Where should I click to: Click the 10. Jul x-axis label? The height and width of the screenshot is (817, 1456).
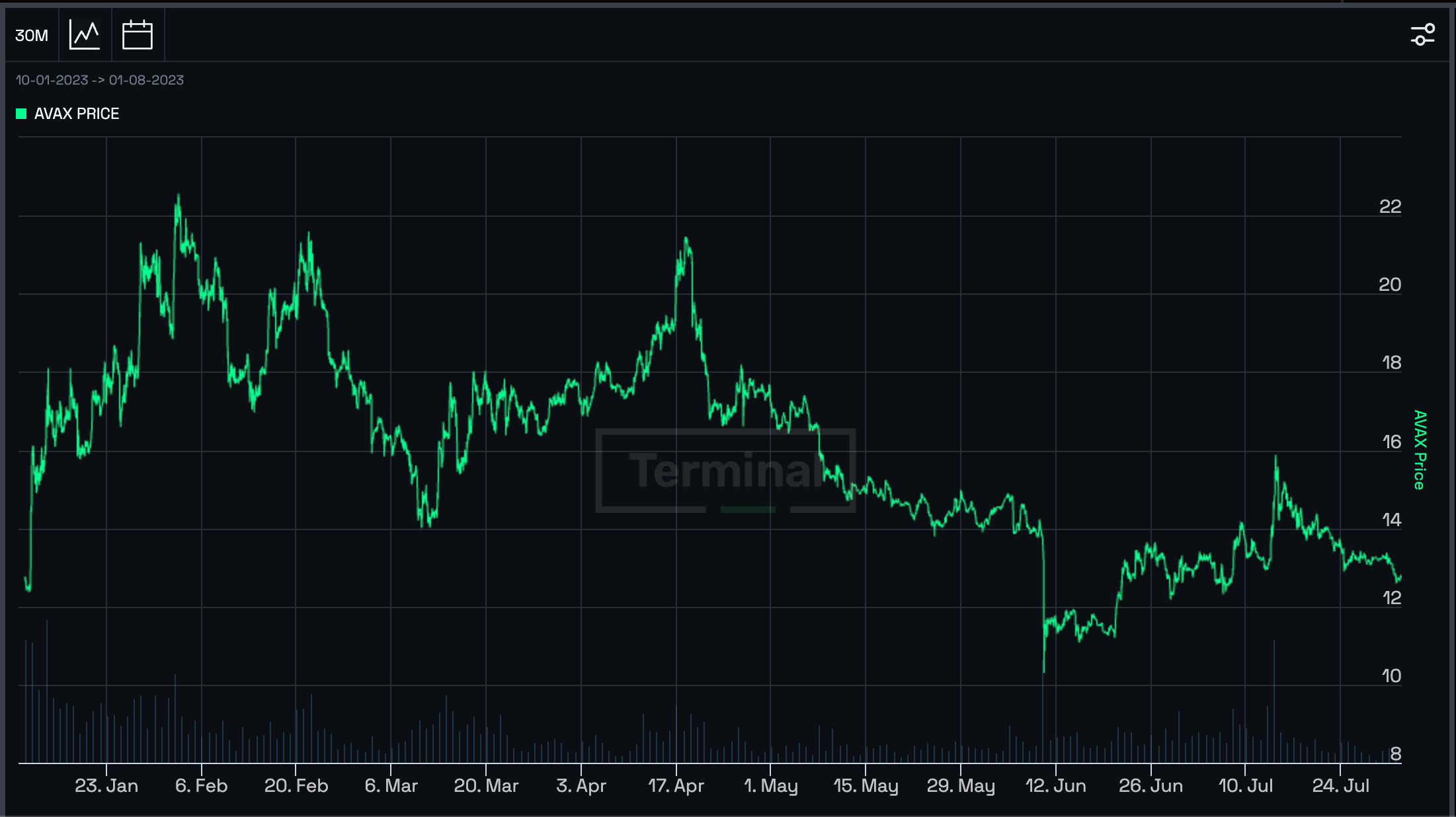click(x=1245, y=786)
